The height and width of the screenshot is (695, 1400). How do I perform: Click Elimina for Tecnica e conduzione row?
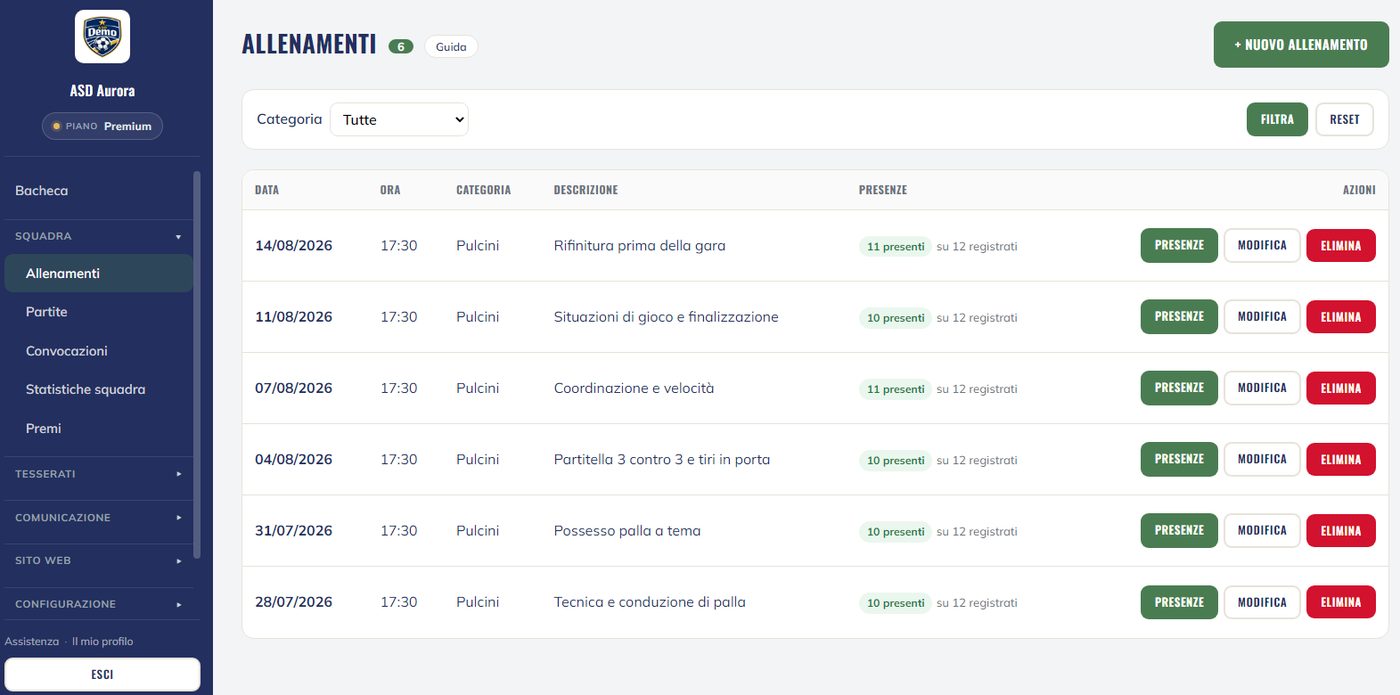pyautogui.click(x=1341, y=602)
